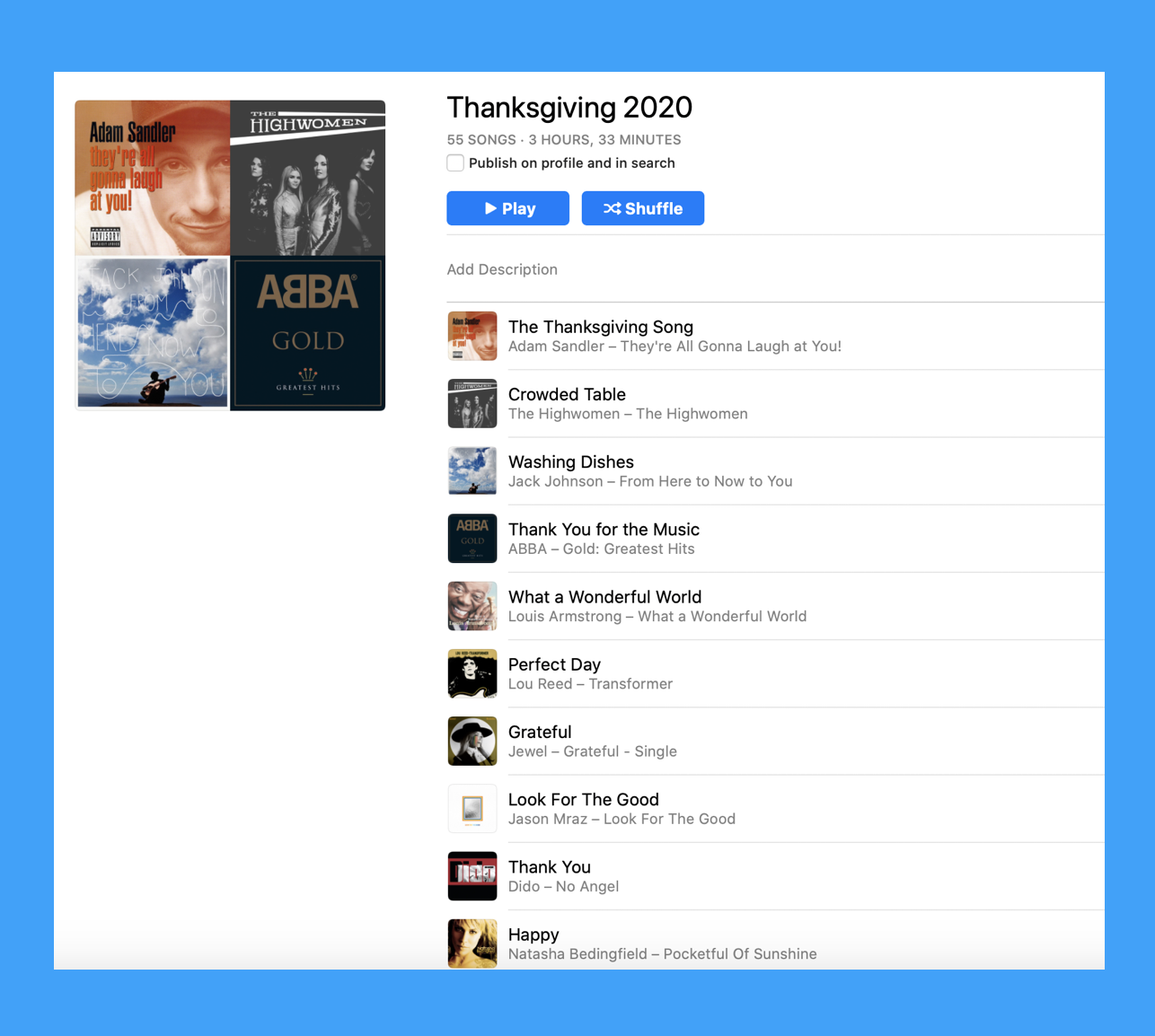Check Publish on profile and in search
The height and width of the screenshot is (1036, 1155).
click(455, 162)
